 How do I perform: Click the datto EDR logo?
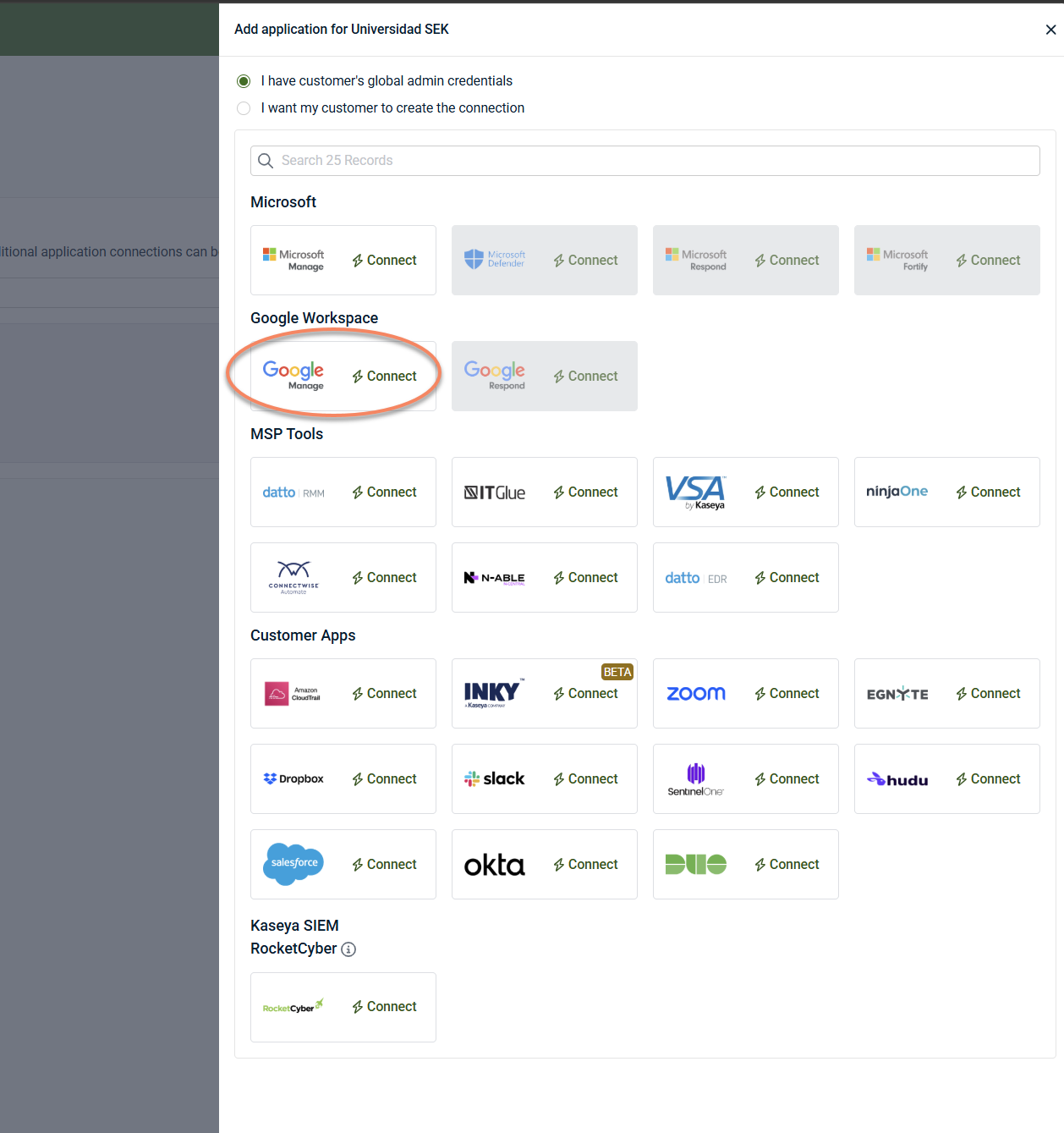click(696, 578)
